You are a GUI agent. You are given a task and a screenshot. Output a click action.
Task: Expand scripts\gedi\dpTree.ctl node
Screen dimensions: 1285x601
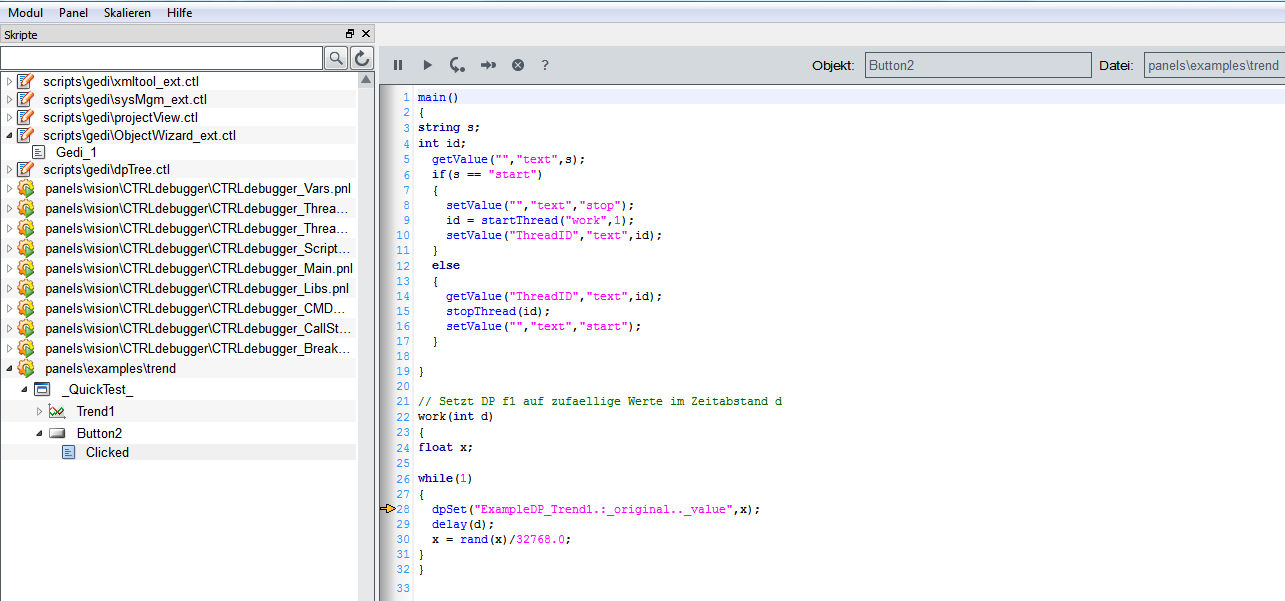(x=9, y=169)
